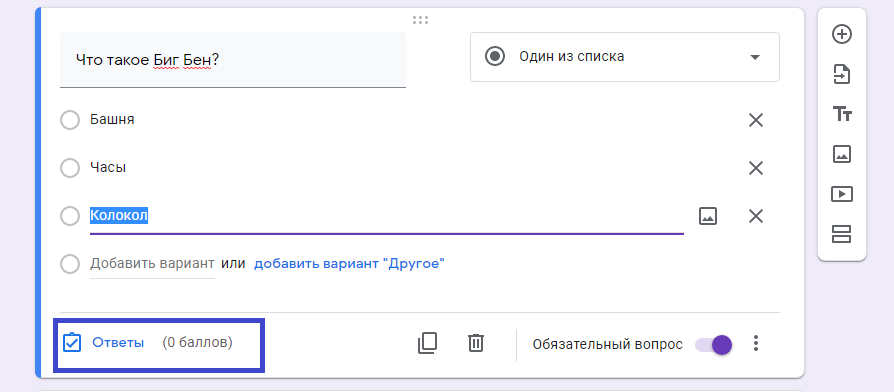Image resolution: width=894 pixels, height=392 pixels.
Task: Duplicate the question with copy icon
Action: pyautogui.click(x=427, y=343)
